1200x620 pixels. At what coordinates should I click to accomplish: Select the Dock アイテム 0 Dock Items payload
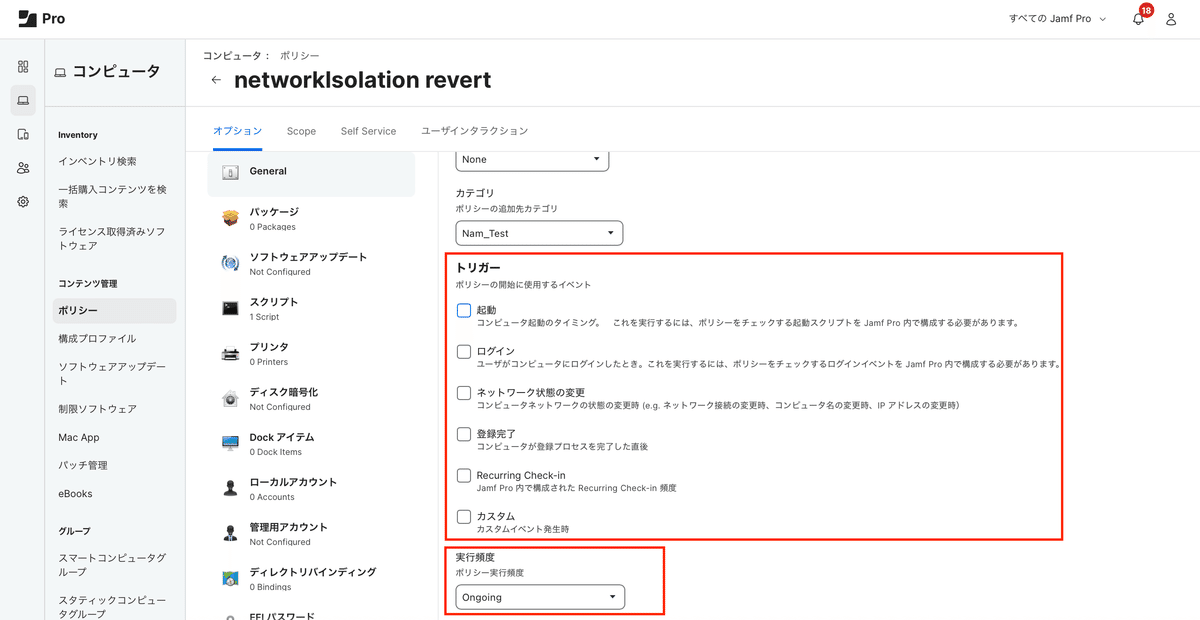(x=310, y=443)
